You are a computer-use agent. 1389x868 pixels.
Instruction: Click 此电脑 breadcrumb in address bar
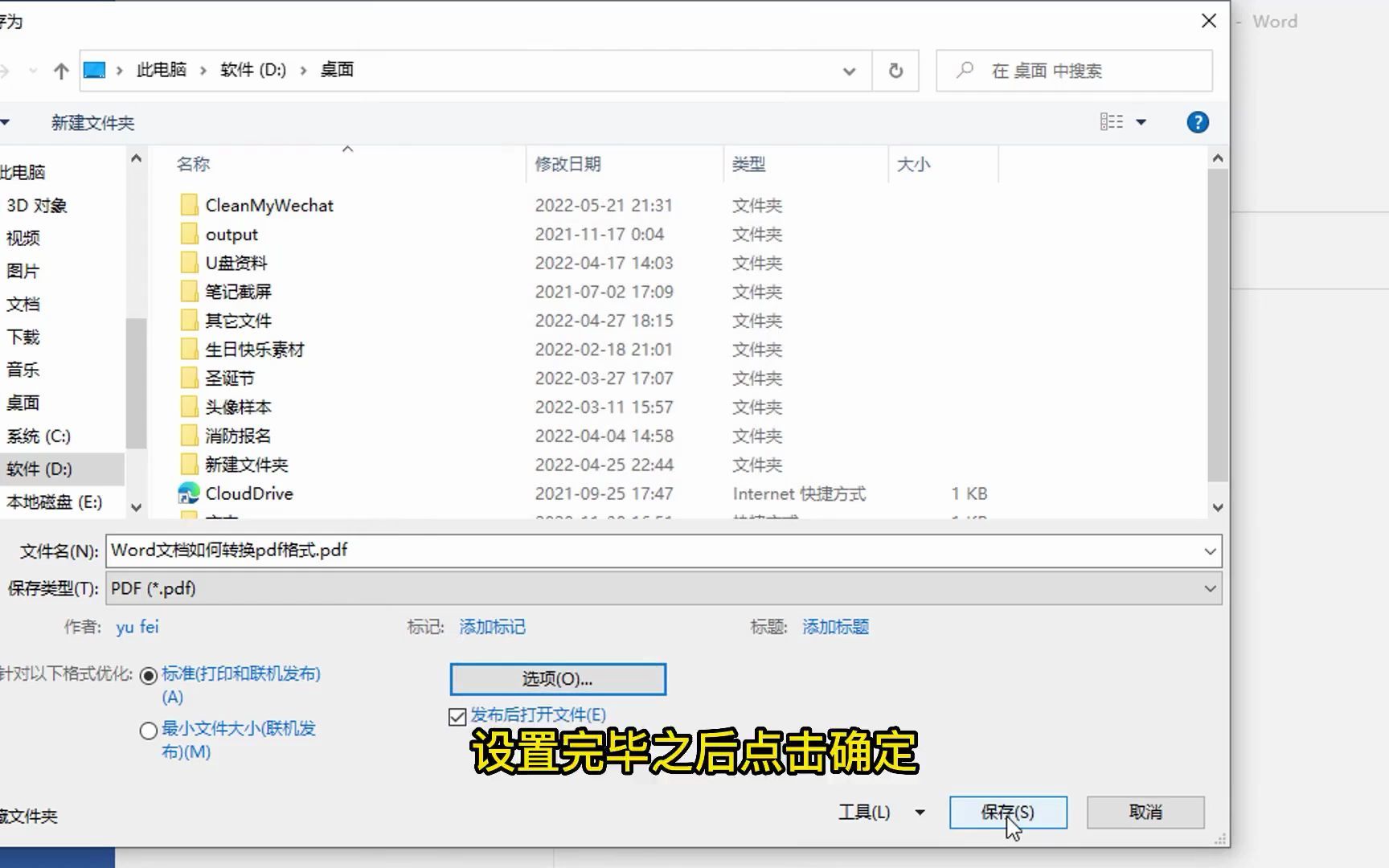162,70
